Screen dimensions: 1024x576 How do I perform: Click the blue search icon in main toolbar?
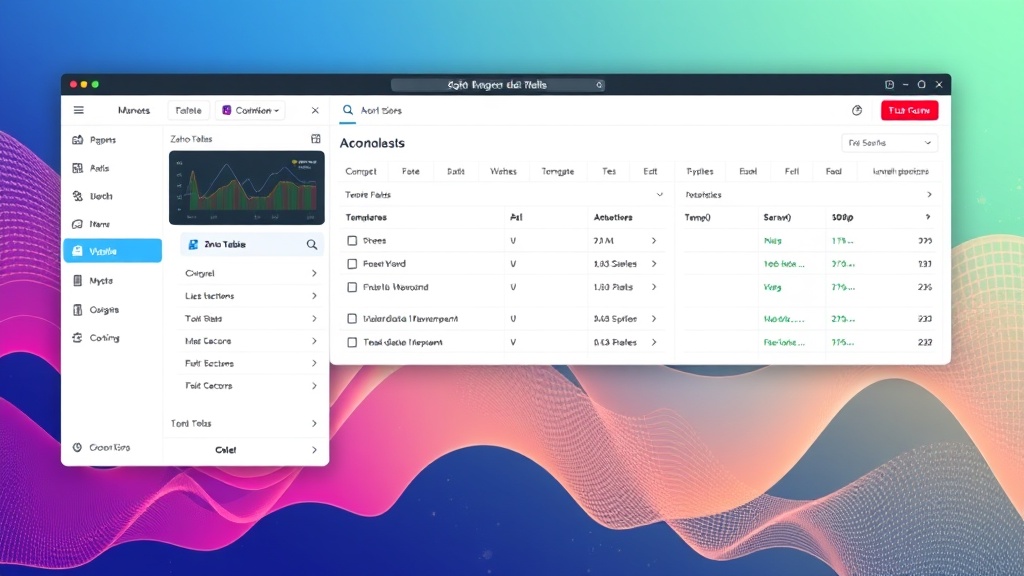(x=348, y=110)
